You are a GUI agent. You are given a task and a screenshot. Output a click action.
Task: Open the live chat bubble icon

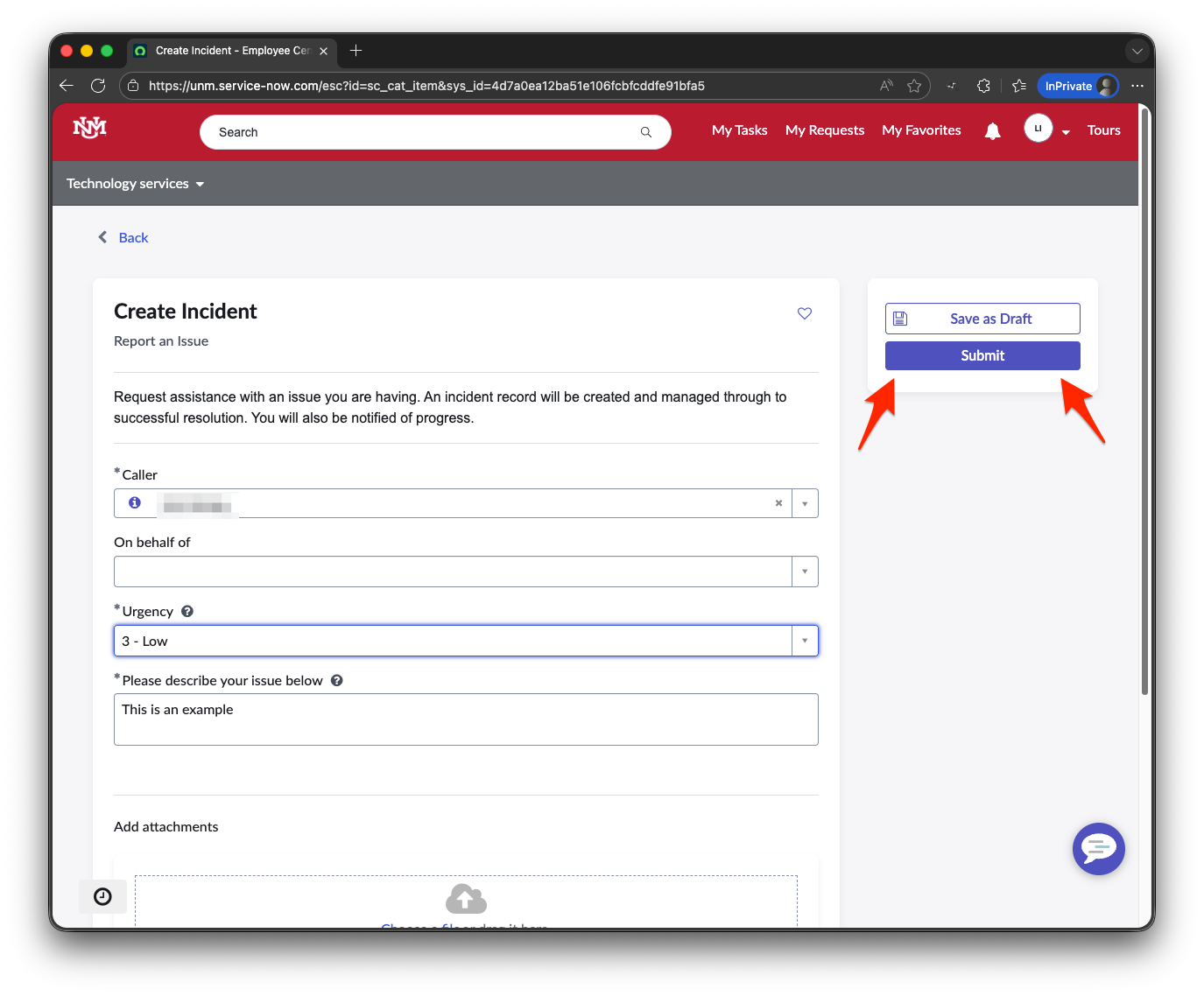(x=1099, y=849)
